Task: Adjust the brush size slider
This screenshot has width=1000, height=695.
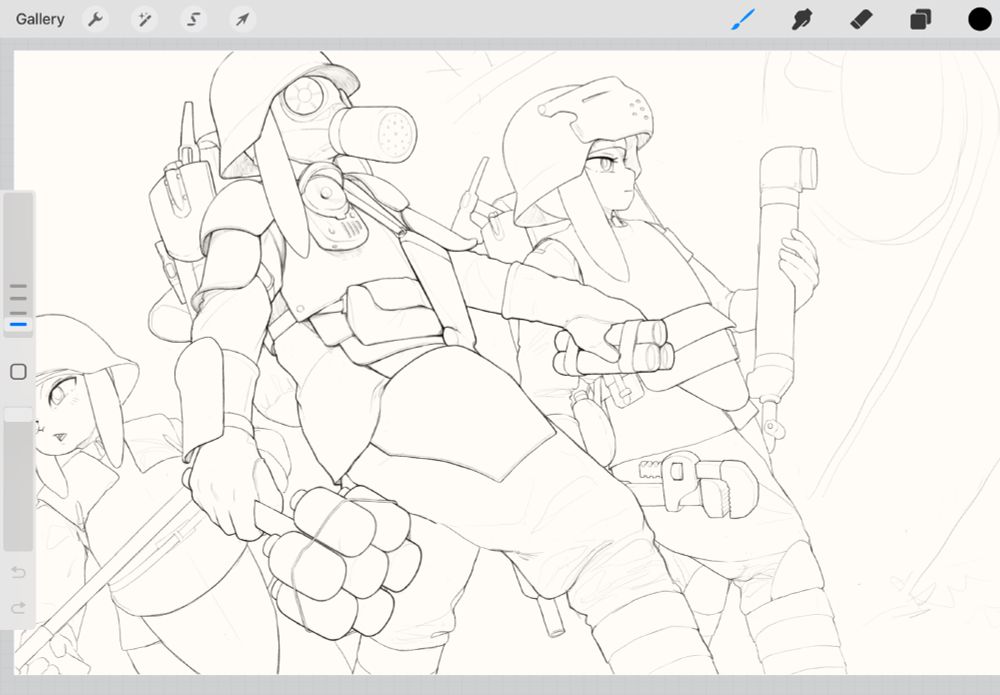Action: pos(18,263)
